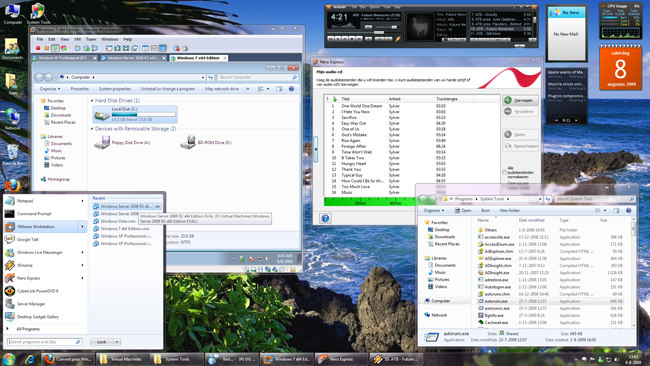Select autoruns.exe in the System Tools file list

pos(550,301)
